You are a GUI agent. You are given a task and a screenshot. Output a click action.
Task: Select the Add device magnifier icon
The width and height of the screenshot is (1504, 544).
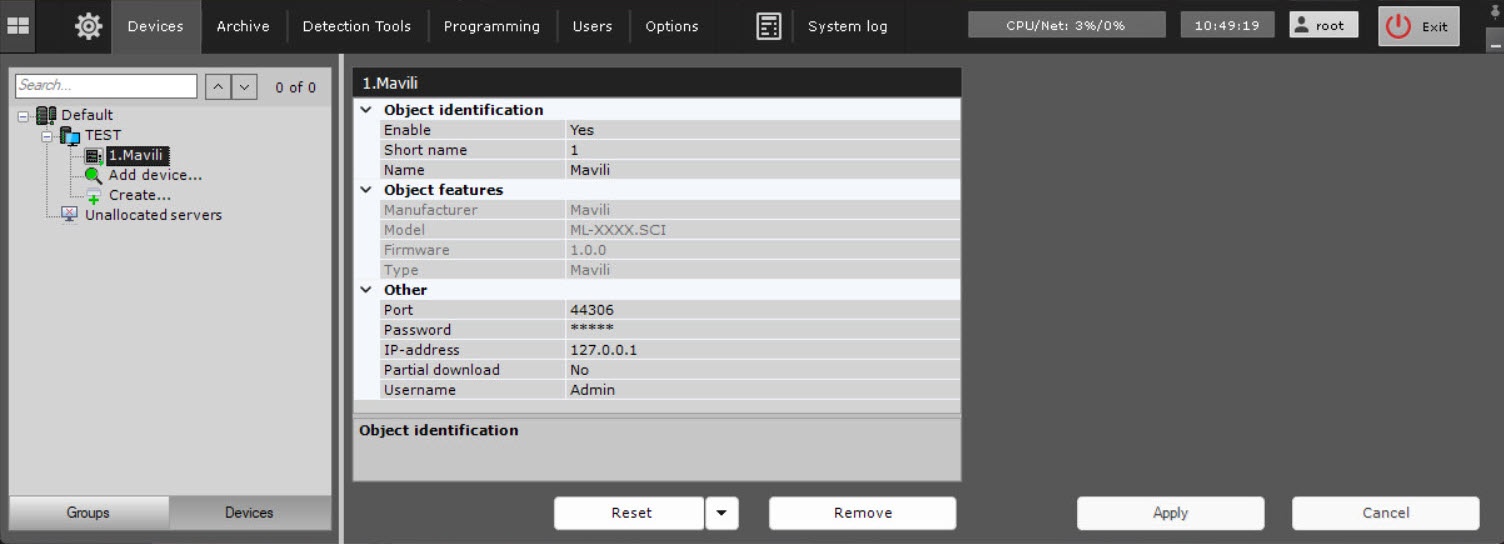pos(93,176)
